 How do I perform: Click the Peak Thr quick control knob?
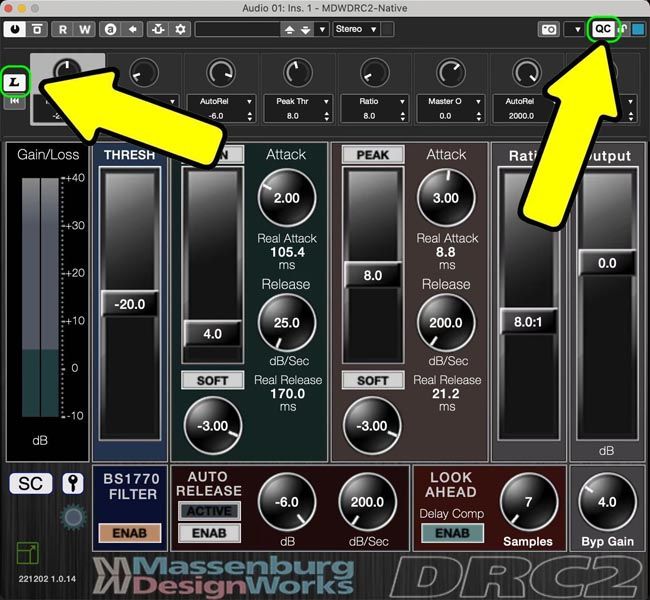(x=297, y=73)
